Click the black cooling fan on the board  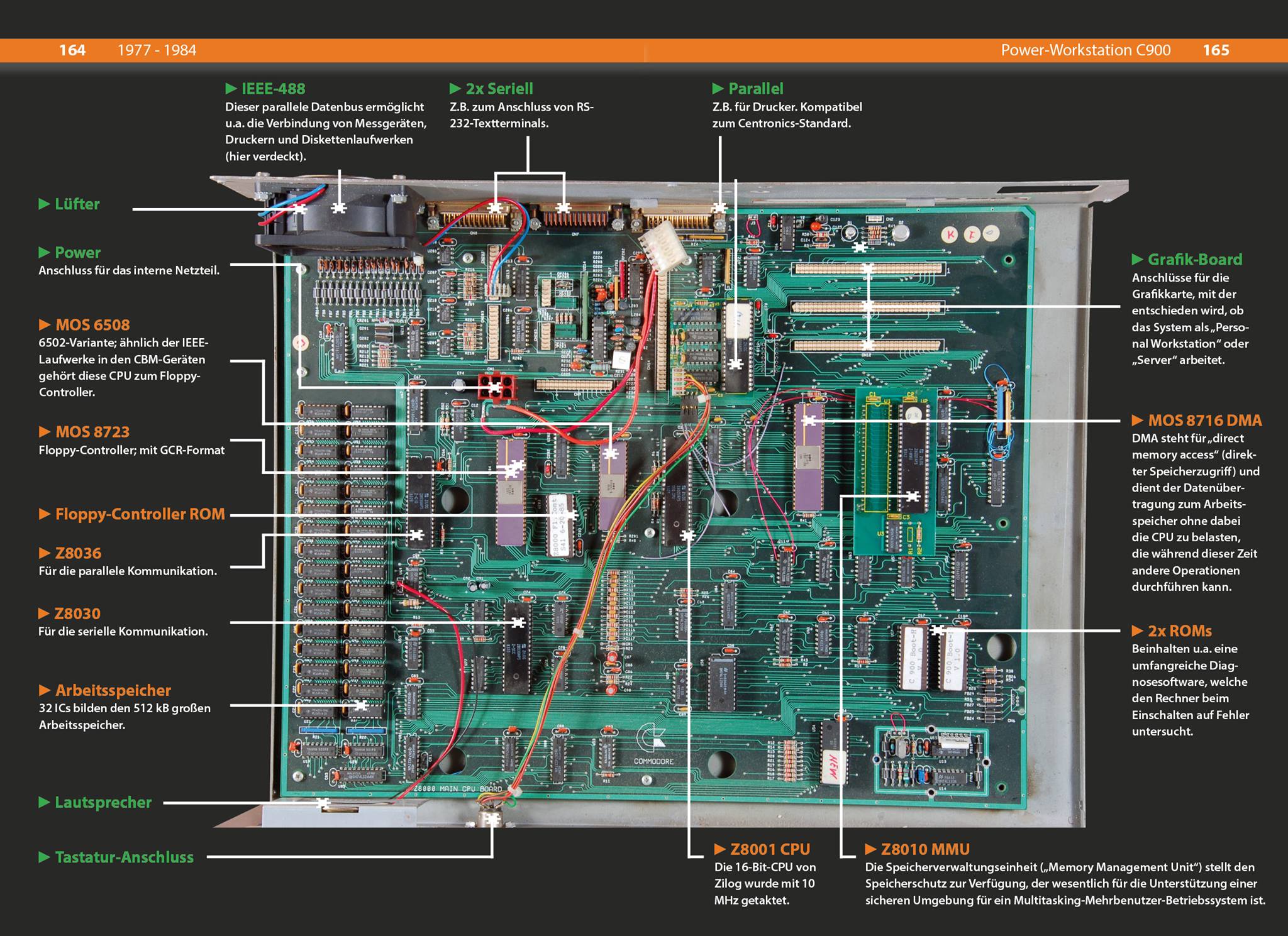[340, 217]
